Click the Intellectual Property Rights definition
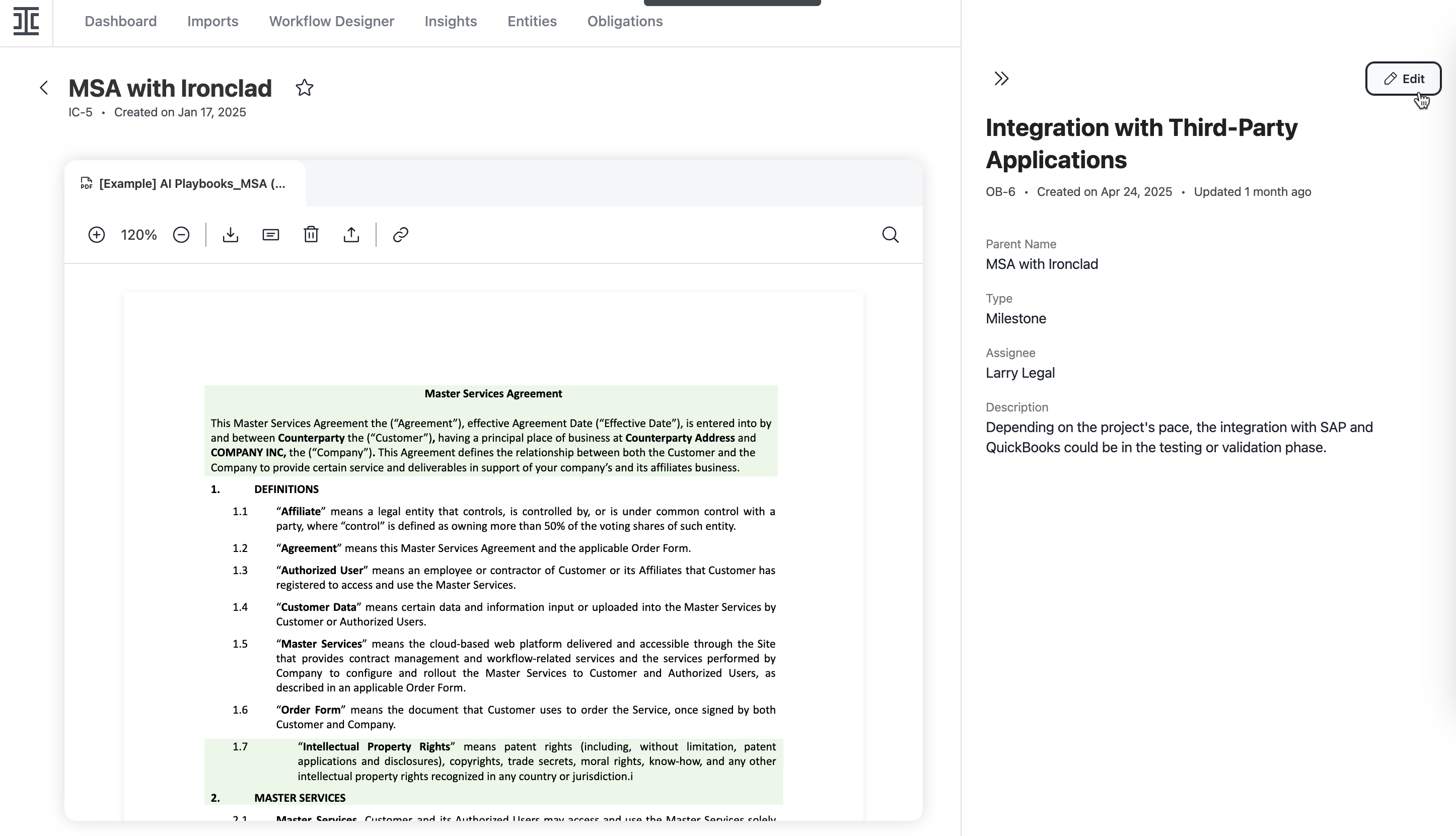 [537, 761]
